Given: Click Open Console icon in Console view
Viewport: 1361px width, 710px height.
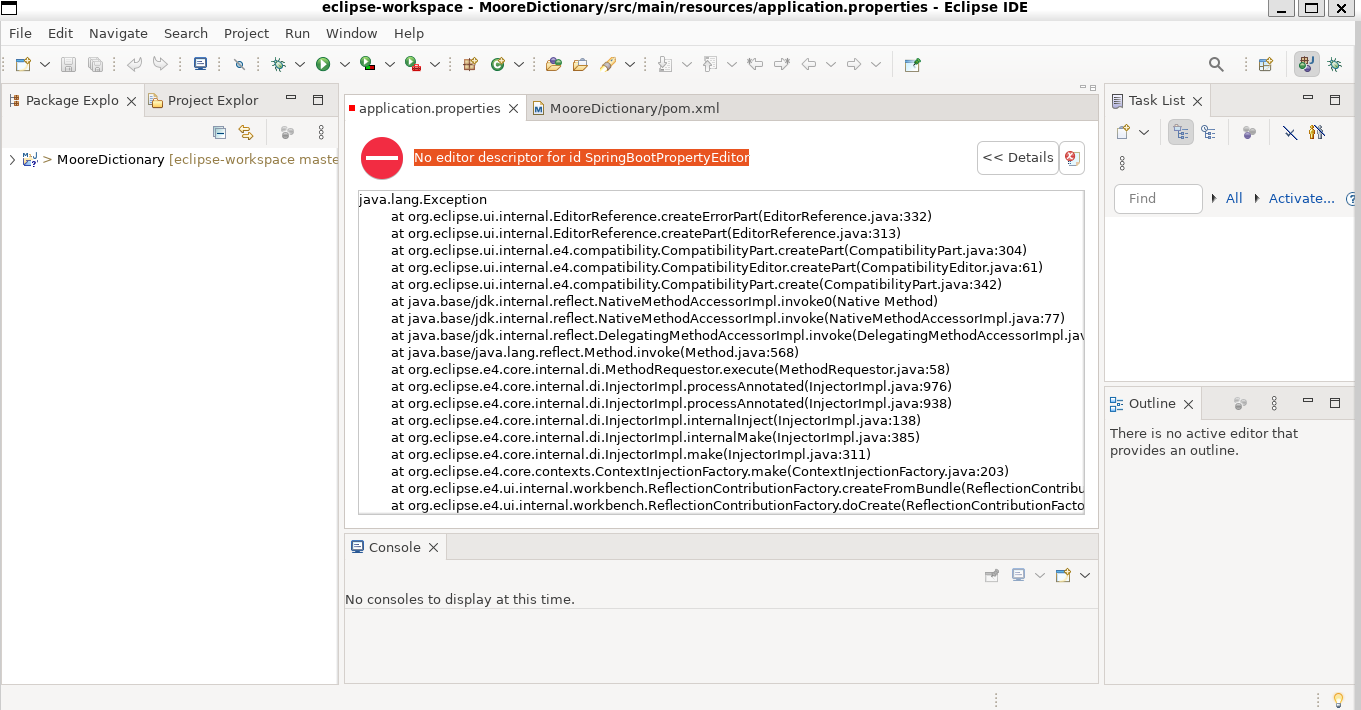Looking at the screenshot, I should [x=1063, y=575].
